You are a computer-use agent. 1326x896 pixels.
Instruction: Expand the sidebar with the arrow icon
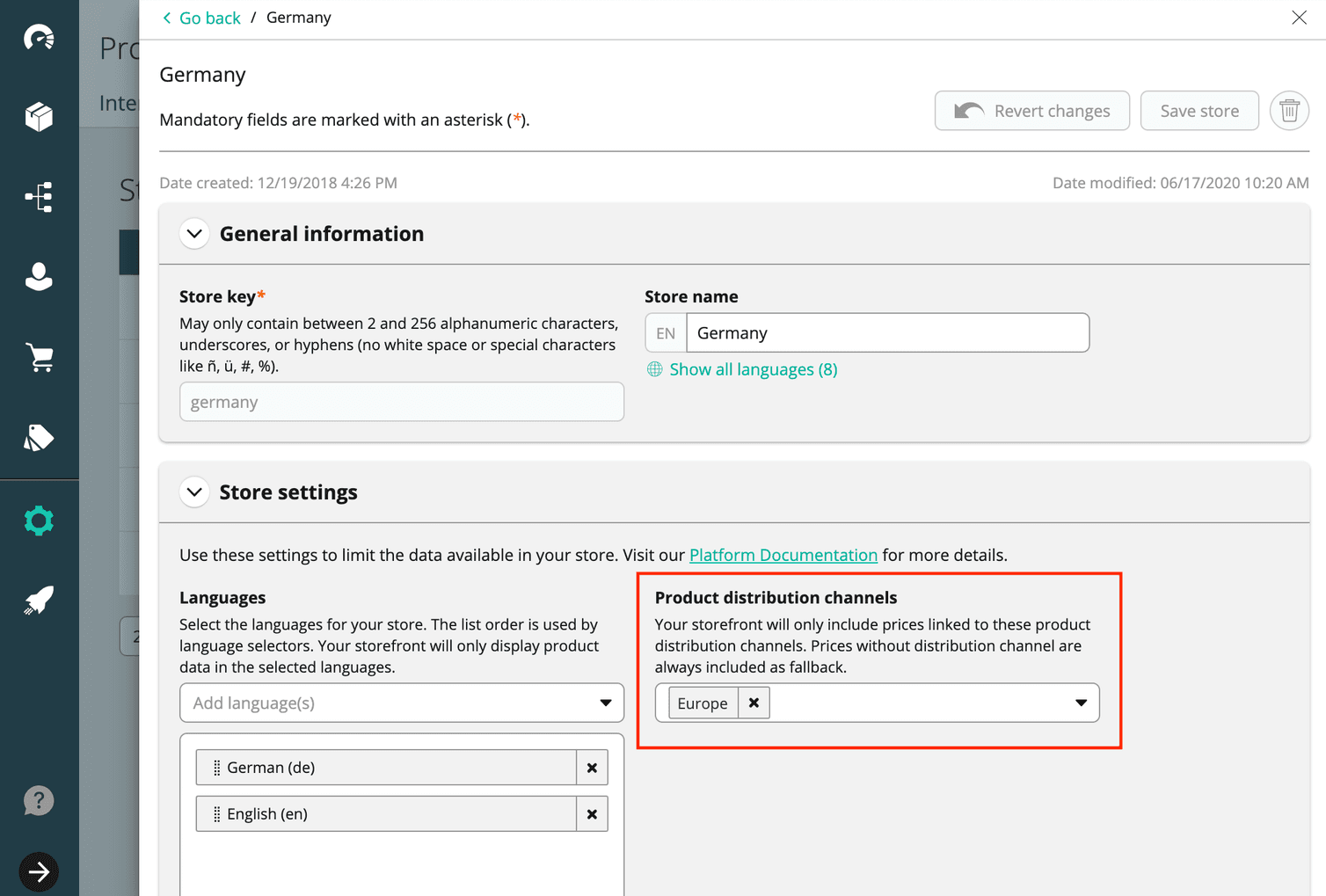click(39, 871)
